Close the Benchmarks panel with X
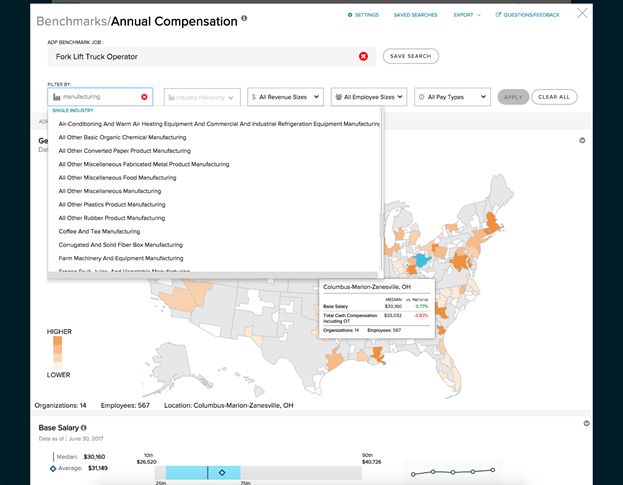Image resolution: width=623 pixels, height=485 pixels. point(583,14)
